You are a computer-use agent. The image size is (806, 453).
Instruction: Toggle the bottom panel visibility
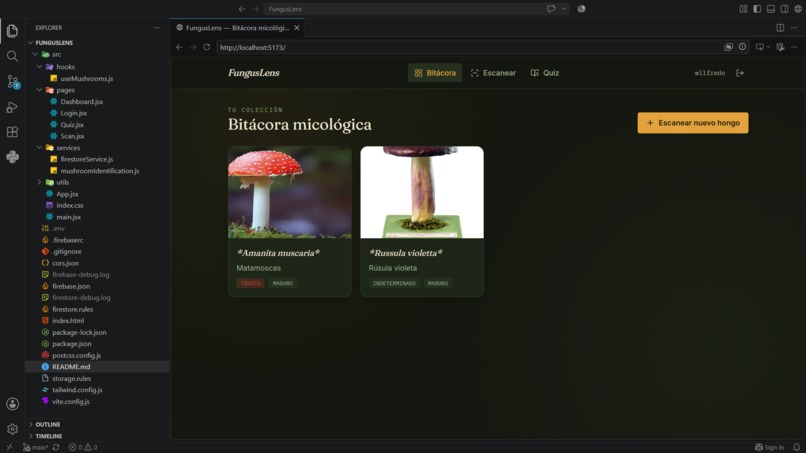point(771,9)
